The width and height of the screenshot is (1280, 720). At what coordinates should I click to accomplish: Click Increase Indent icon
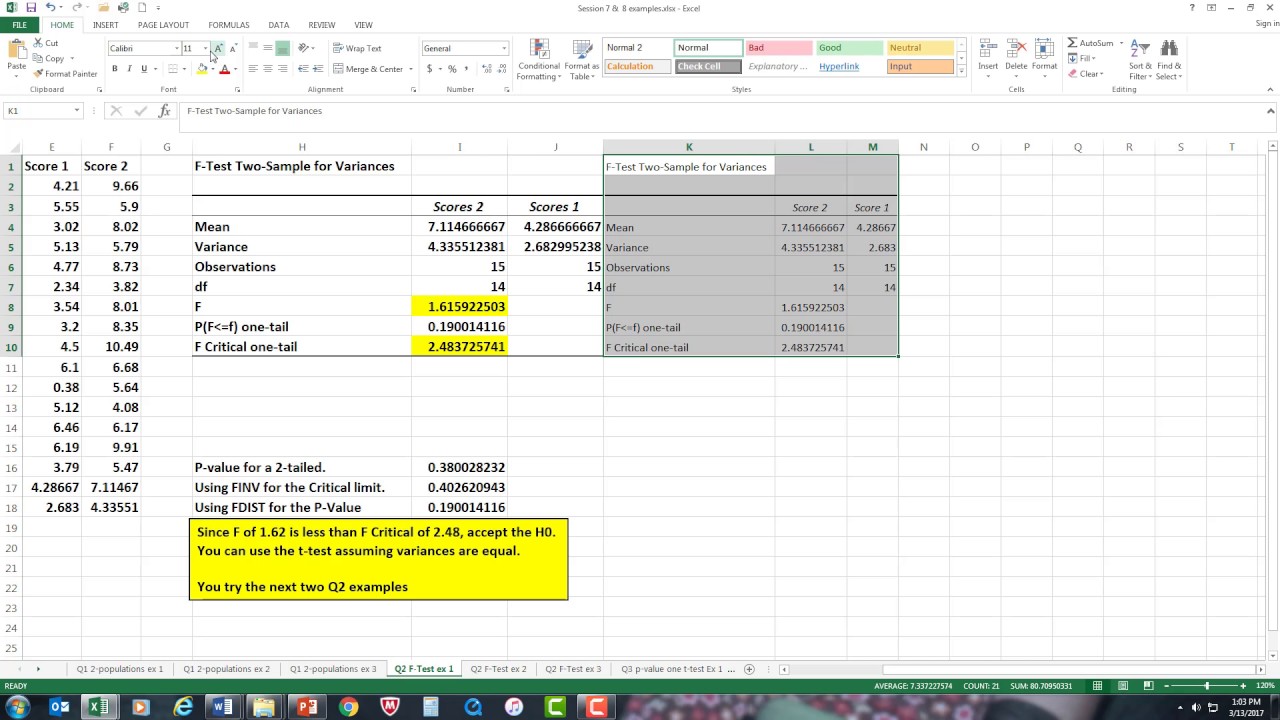[x=320, y=69]
